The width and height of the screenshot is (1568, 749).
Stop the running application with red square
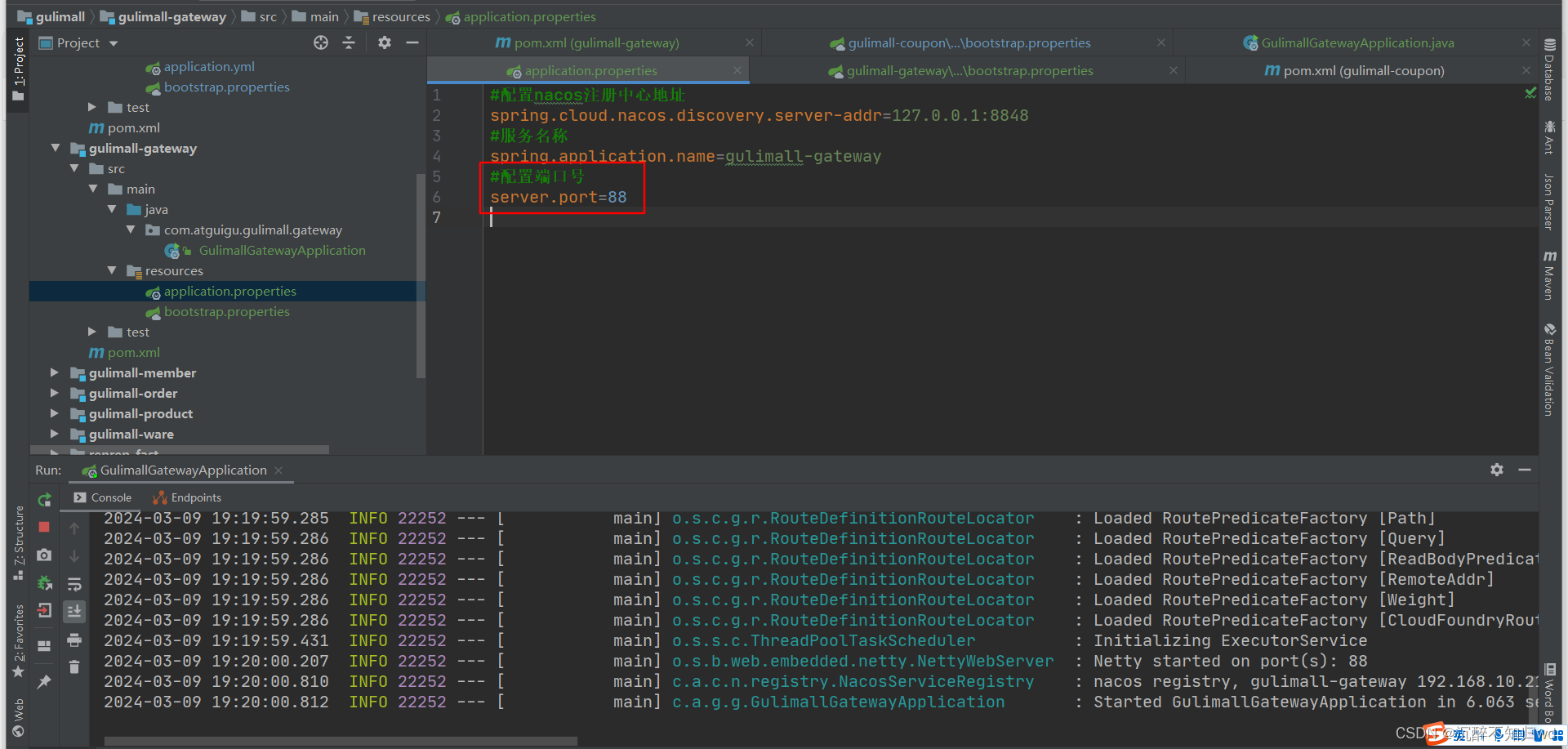(45, 527)
